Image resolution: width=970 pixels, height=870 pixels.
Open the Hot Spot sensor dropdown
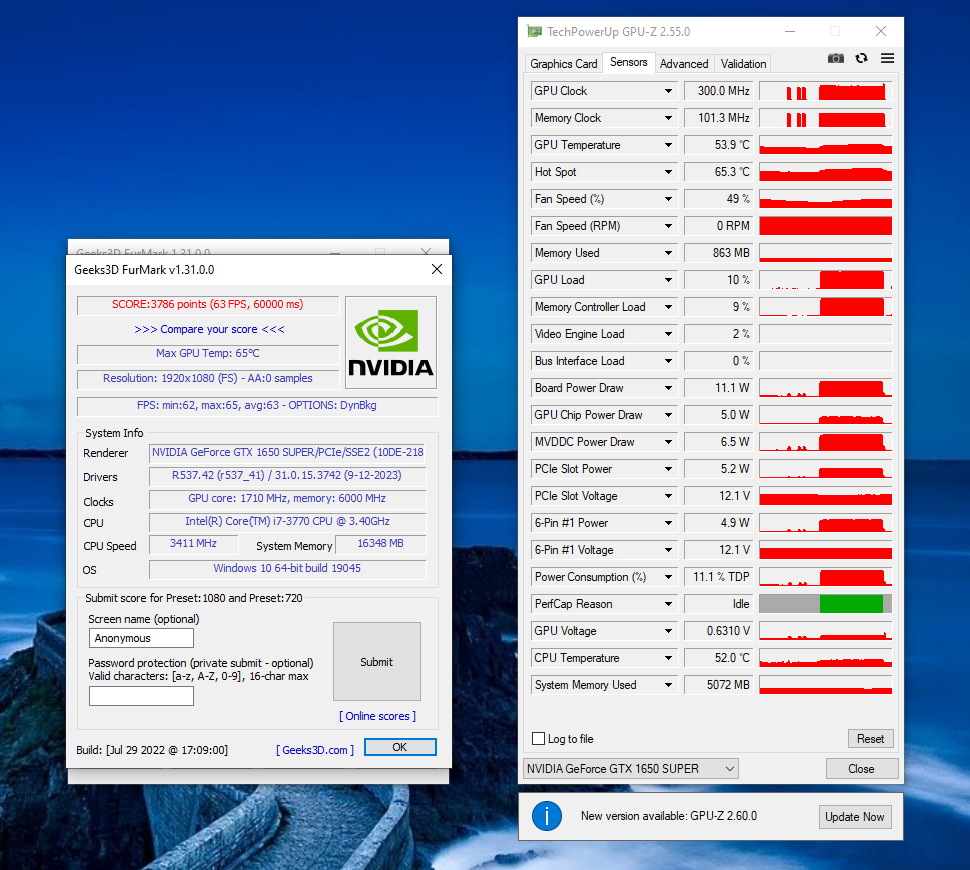(x=668, y=172)
